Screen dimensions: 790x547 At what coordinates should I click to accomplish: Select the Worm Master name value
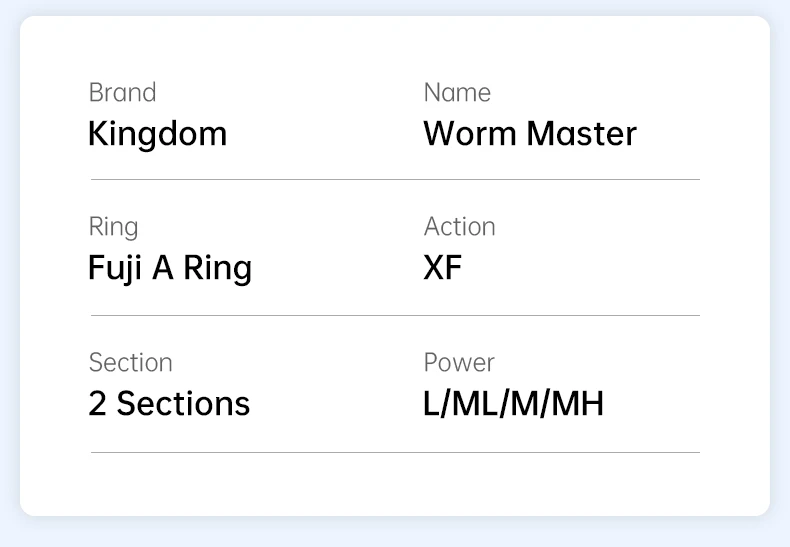click(x=530, y=134)
